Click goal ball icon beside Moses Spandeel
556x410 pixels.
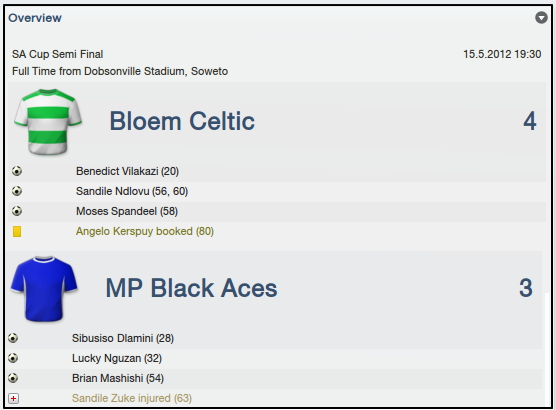17,211
